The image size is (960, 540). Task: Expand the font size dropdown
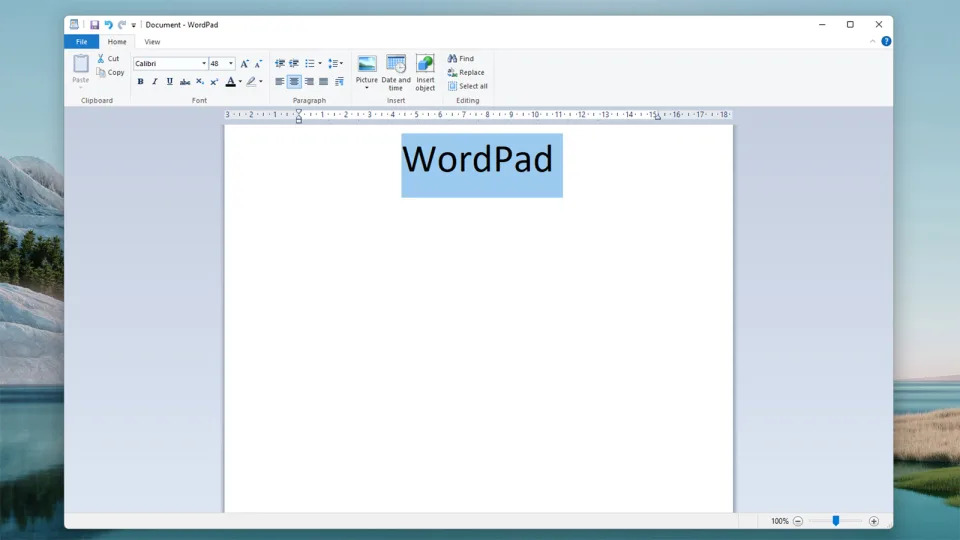coord(231,64)
